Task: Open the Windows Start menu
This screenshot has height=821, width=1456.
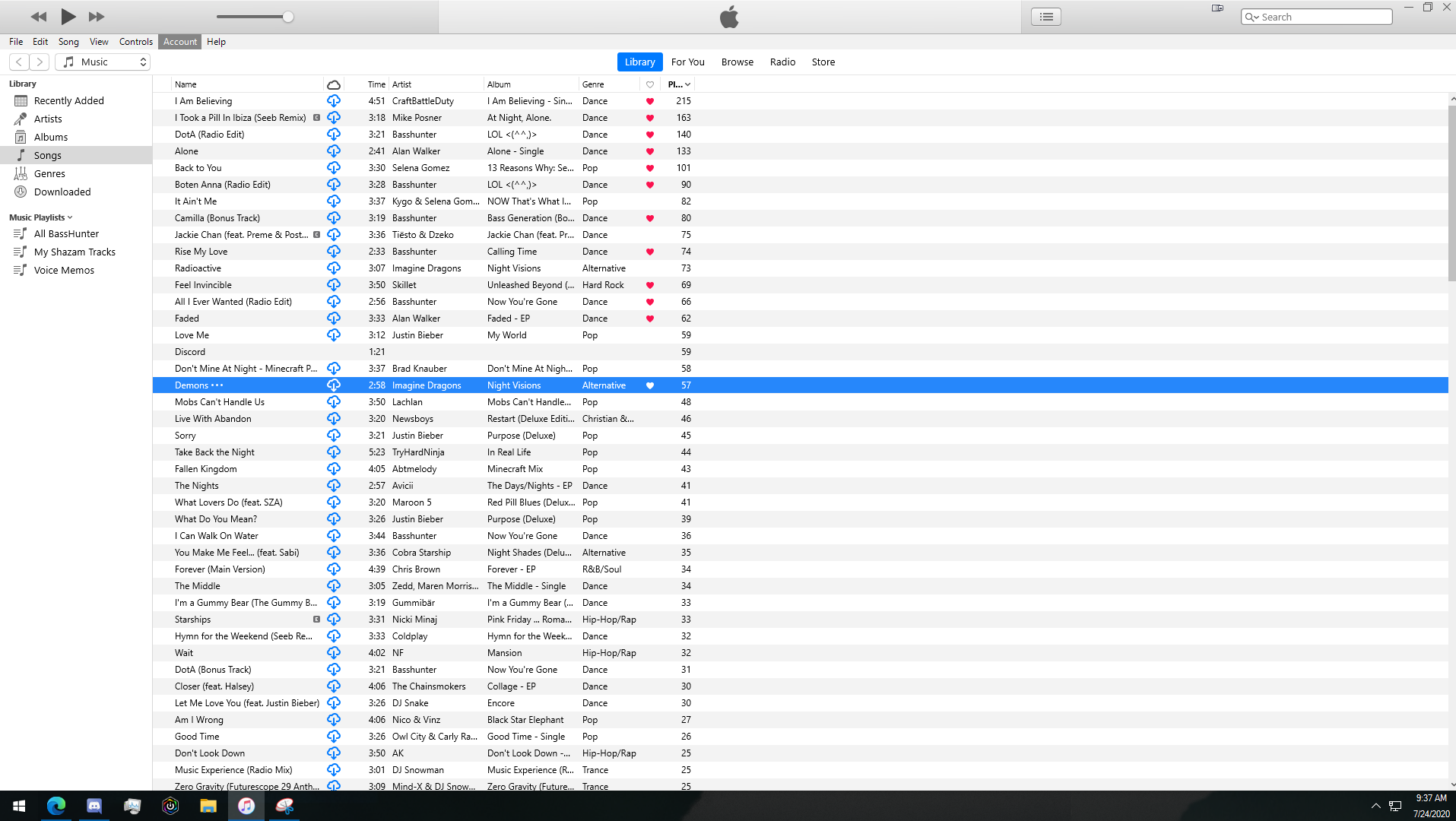Action: pos(19,806)
